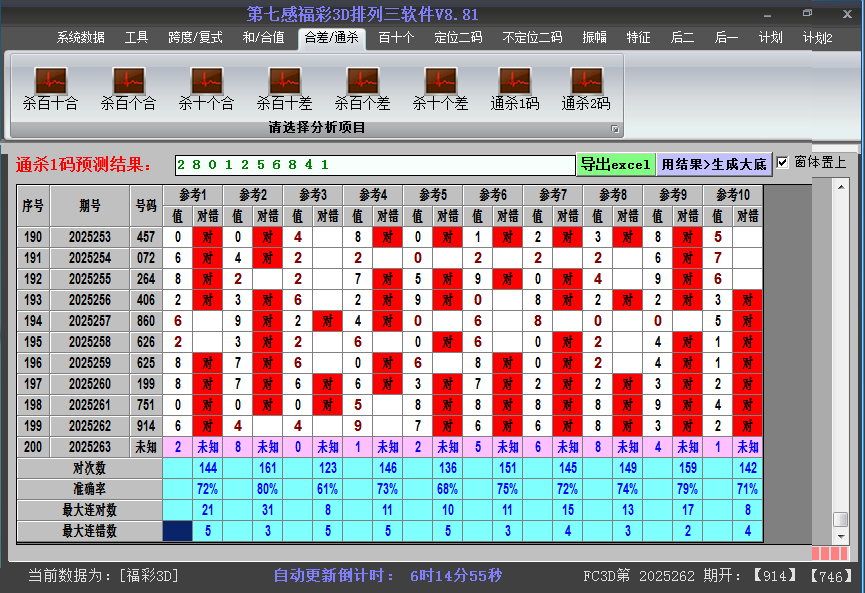The height and width of the screenshot is (593, 865).
Task: Click the vertical scrollbar down arrow
Action: tap(841, 537)
